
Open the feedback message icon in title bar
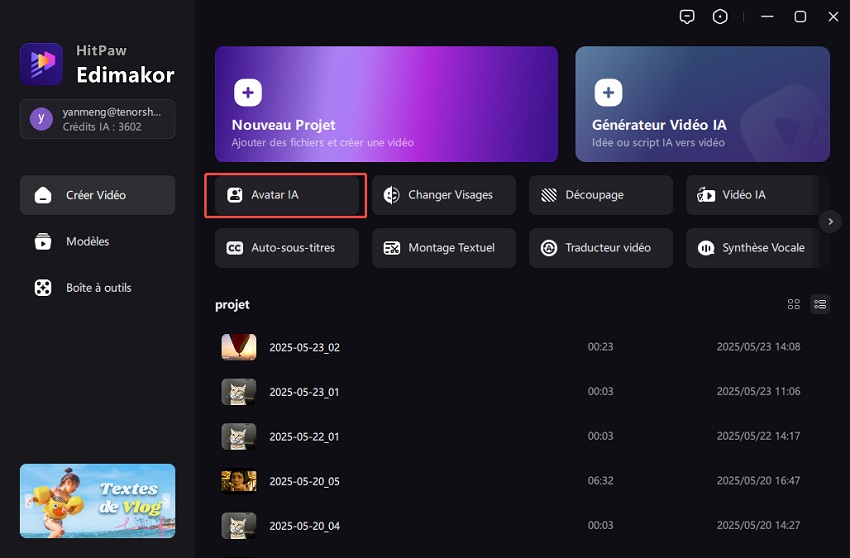point(687,17)
